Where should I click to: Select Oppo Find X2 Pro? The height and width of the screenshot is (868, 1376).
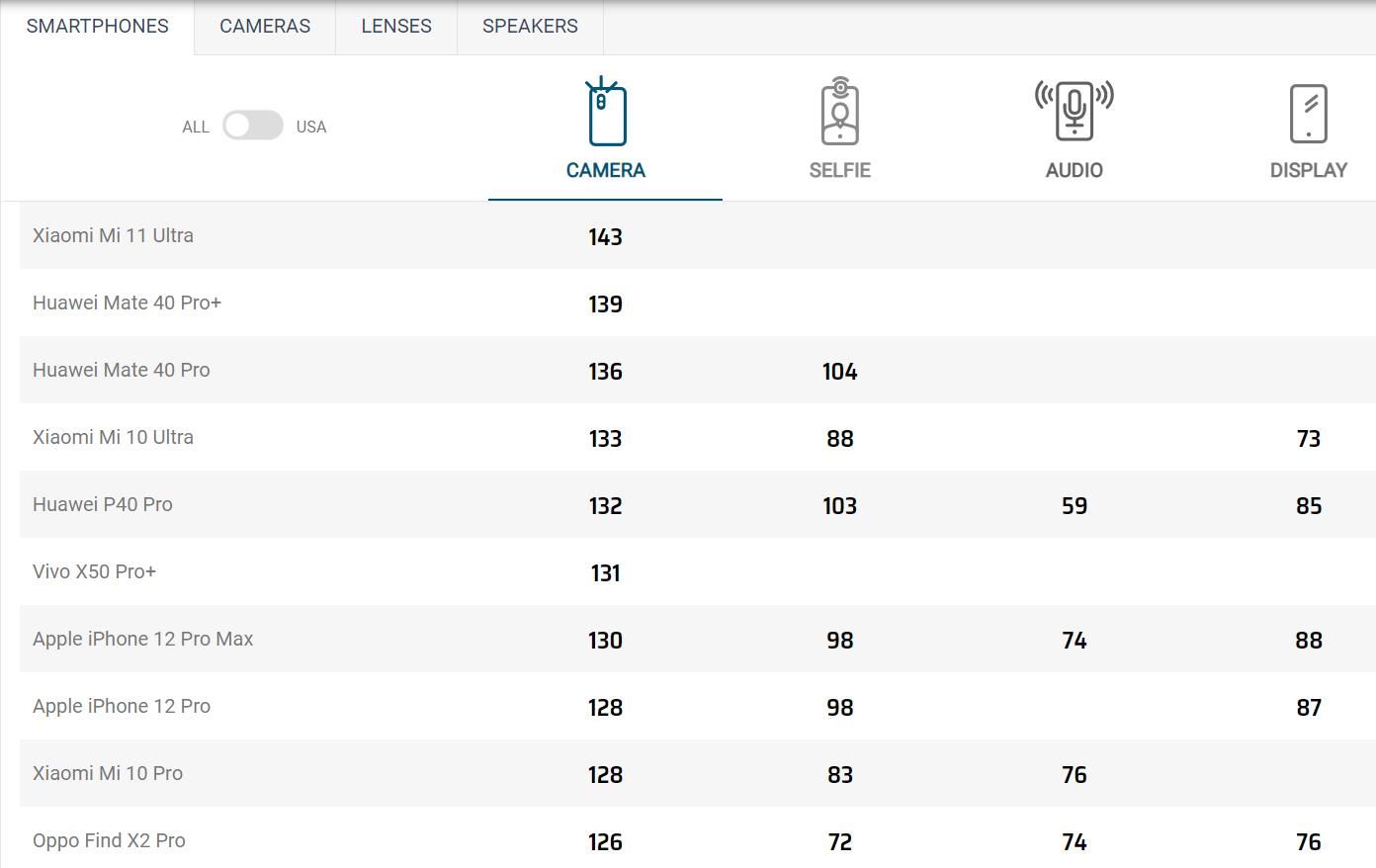pos(109,840)
